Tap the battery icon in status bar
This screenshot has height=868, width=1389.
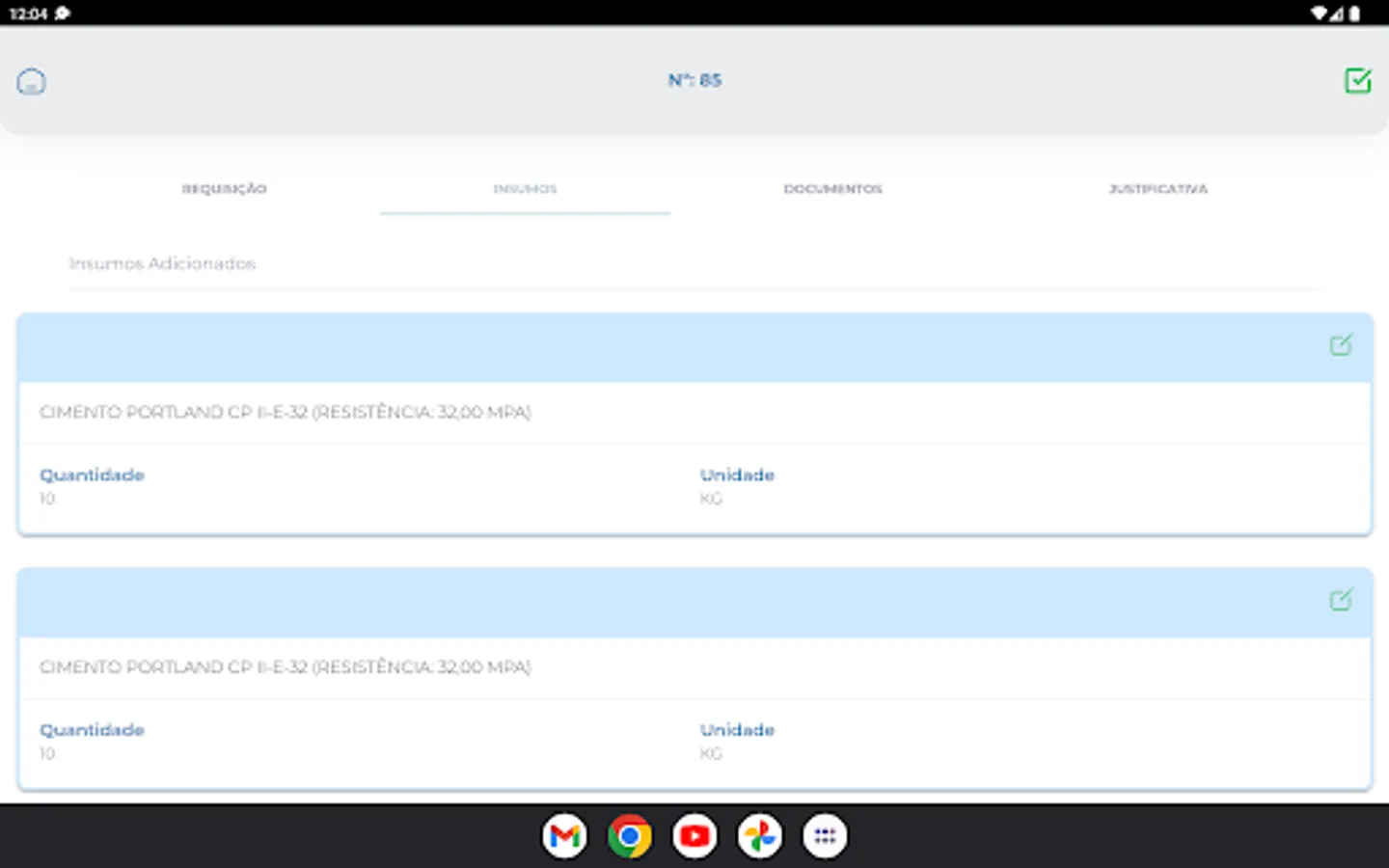(x=1354, y=13)
